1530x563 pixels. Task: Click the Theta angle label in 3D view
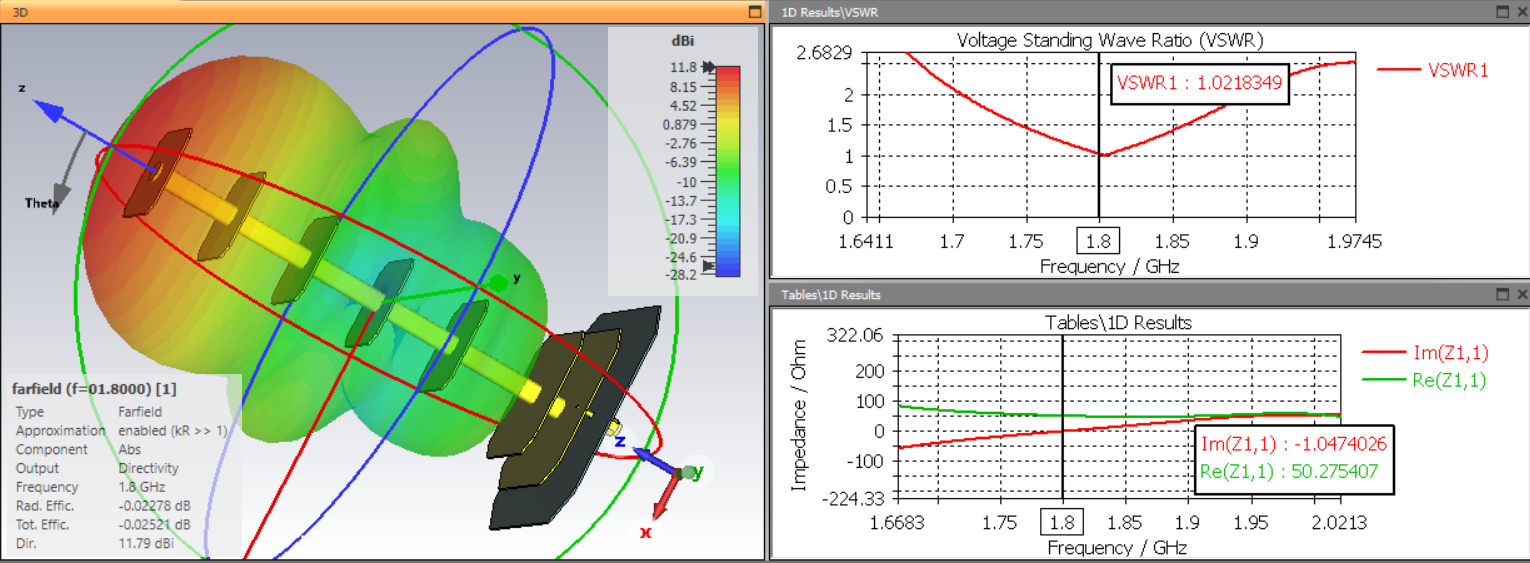point(42,203)
